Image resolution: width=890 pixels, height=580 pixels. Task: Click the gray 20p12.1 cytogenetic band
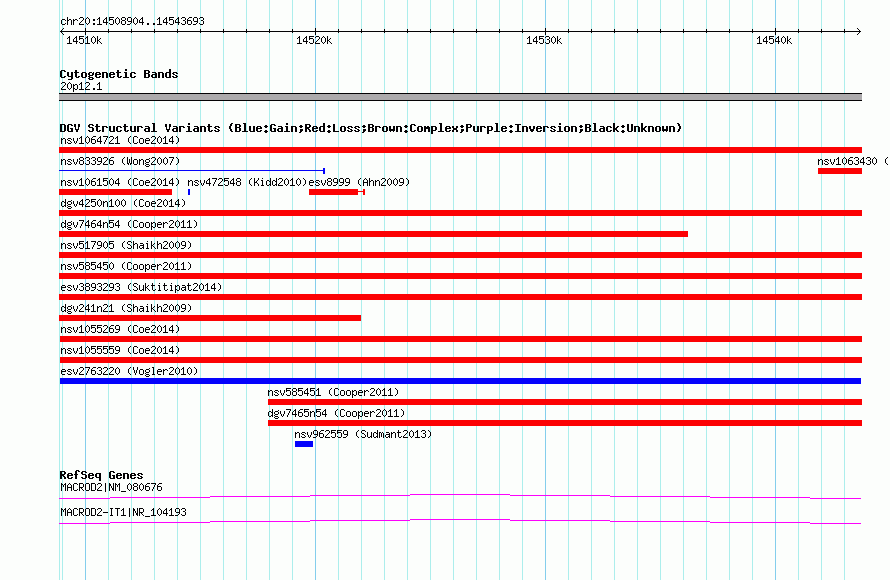point(460,97)
